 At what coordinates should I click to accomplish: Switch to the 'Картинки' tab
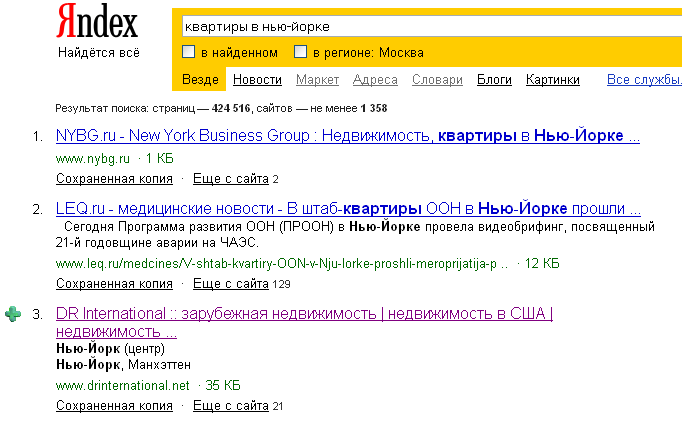coord(553,80)
